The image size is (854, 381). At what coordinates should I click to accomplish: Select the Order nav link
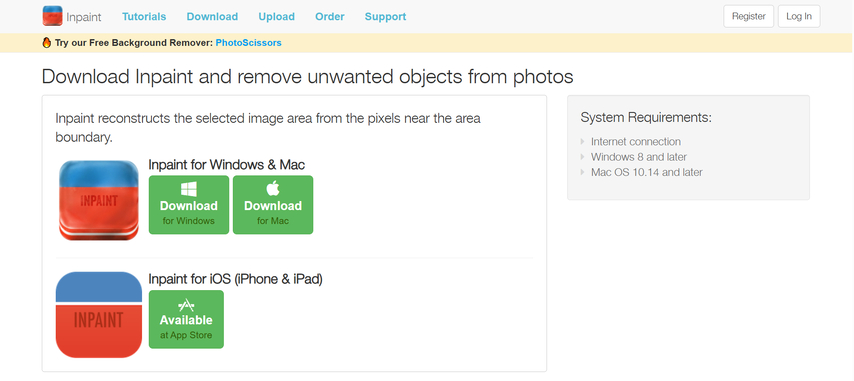(x=330, y=16)
